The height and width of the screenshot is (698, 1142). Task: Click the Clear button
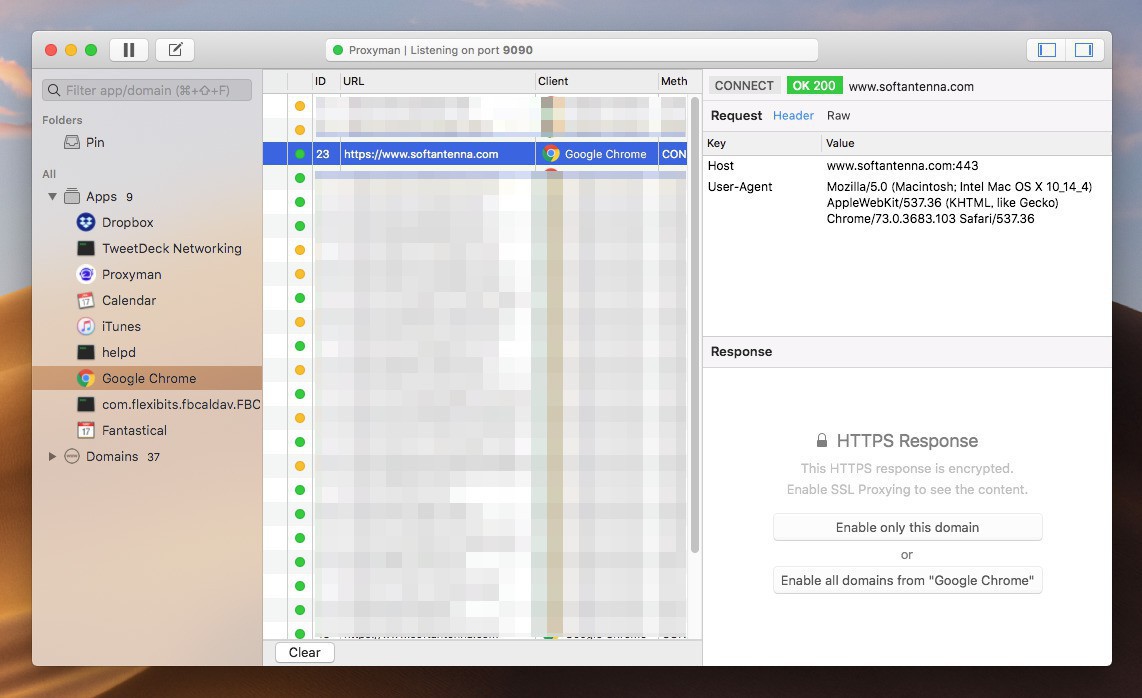tap(304, 652)
